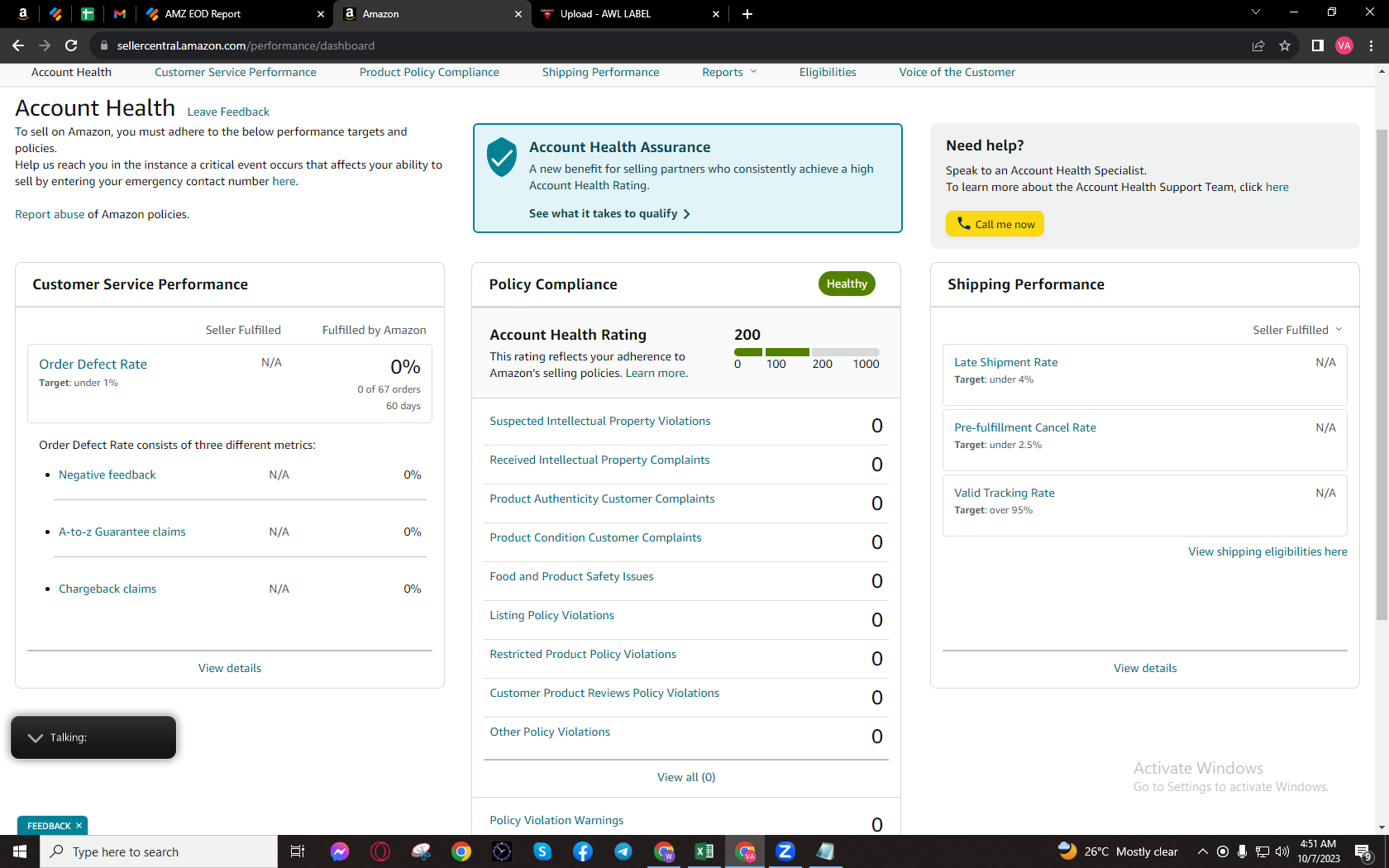Viewport: 1389px width, 868px height.
Task: Dismiss the FEEDBACK tag with its X
Action: (79, 826)
